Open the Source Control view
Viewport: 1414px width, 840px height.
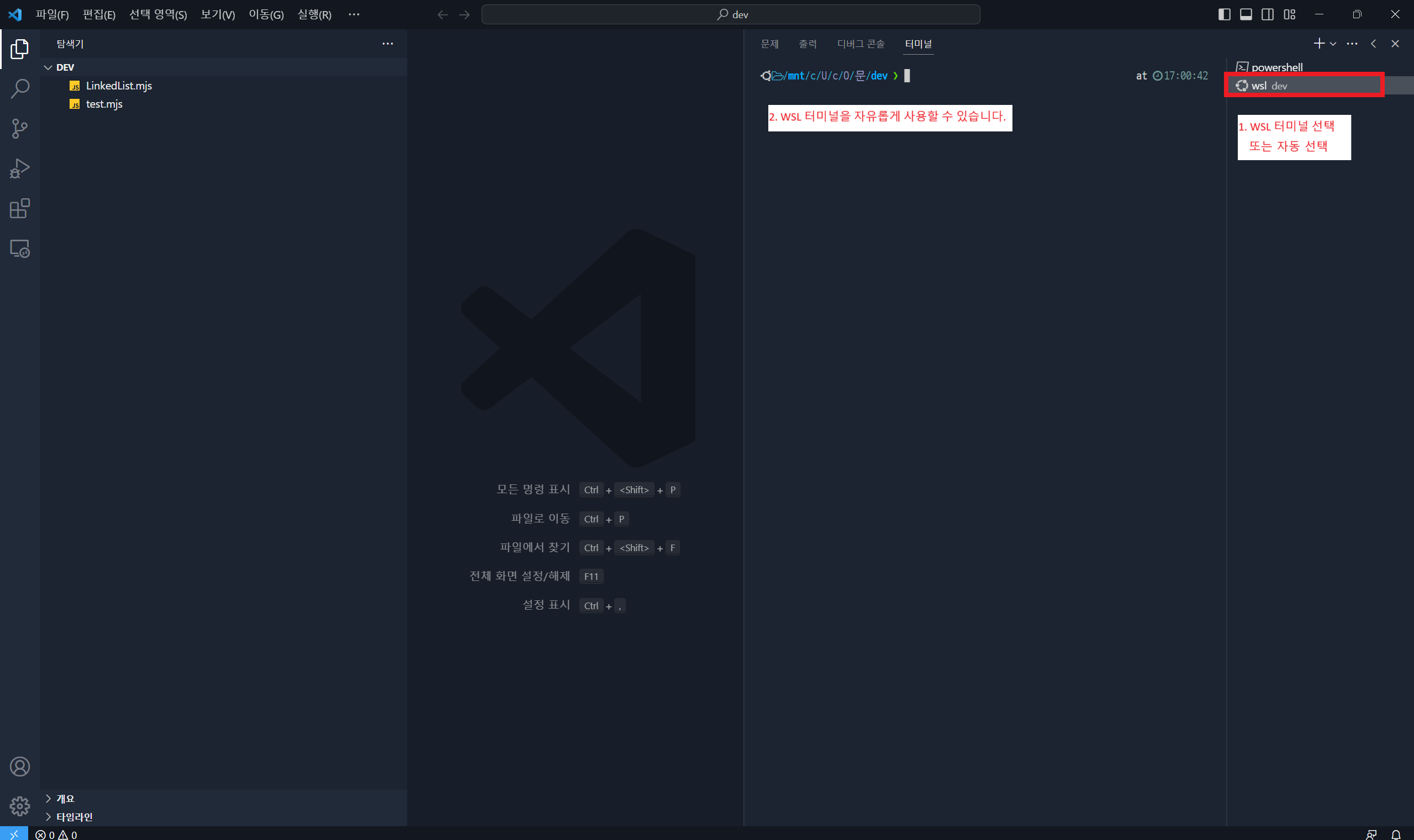click(x=20, y=129)
